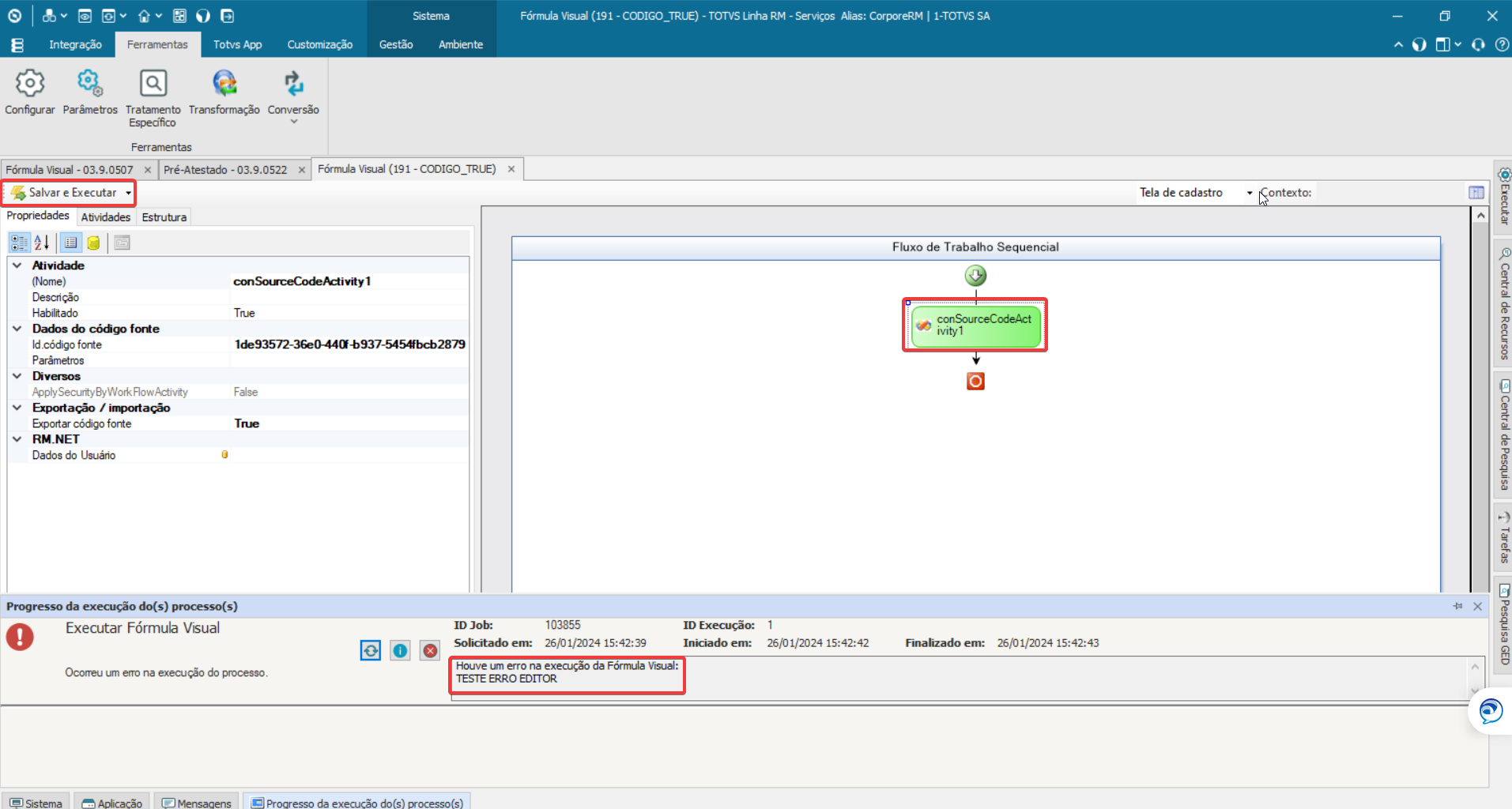Image resolution: width=1512 pixels, height=809 pixels.
Task: Close the execution progress panel
Action: [x=1477, y=606]
